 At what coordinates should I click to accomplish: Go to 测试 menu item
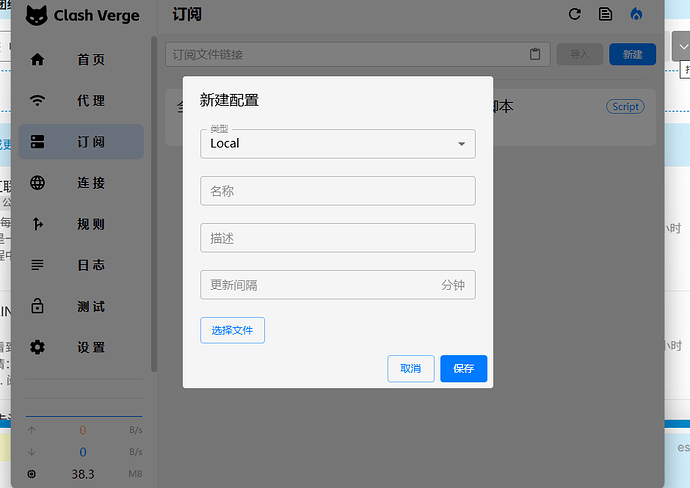[x=81, y=306]
